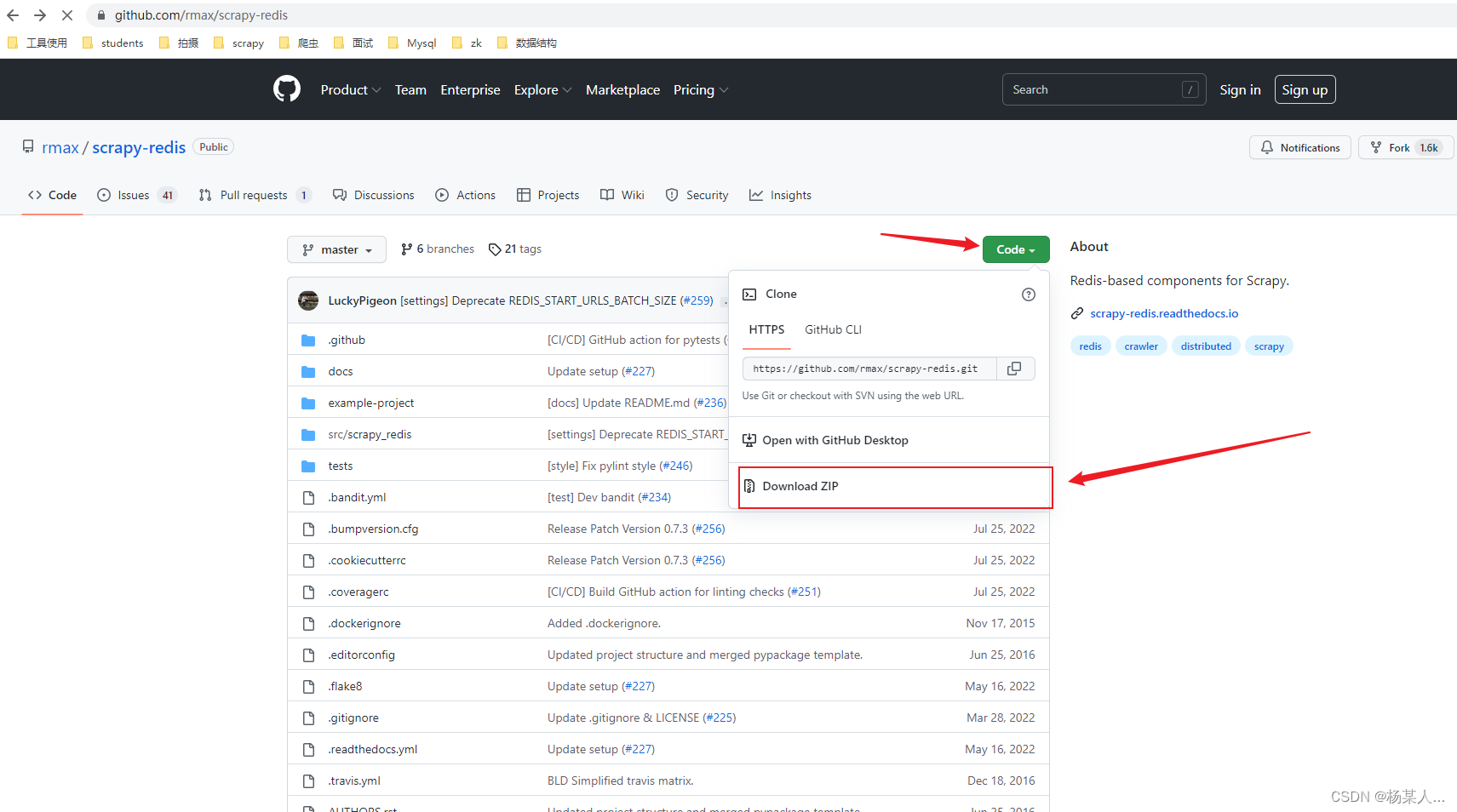This screenshot has height=812, width=1457.
Task: Click the docs folder icon
Action: (308, 372)
